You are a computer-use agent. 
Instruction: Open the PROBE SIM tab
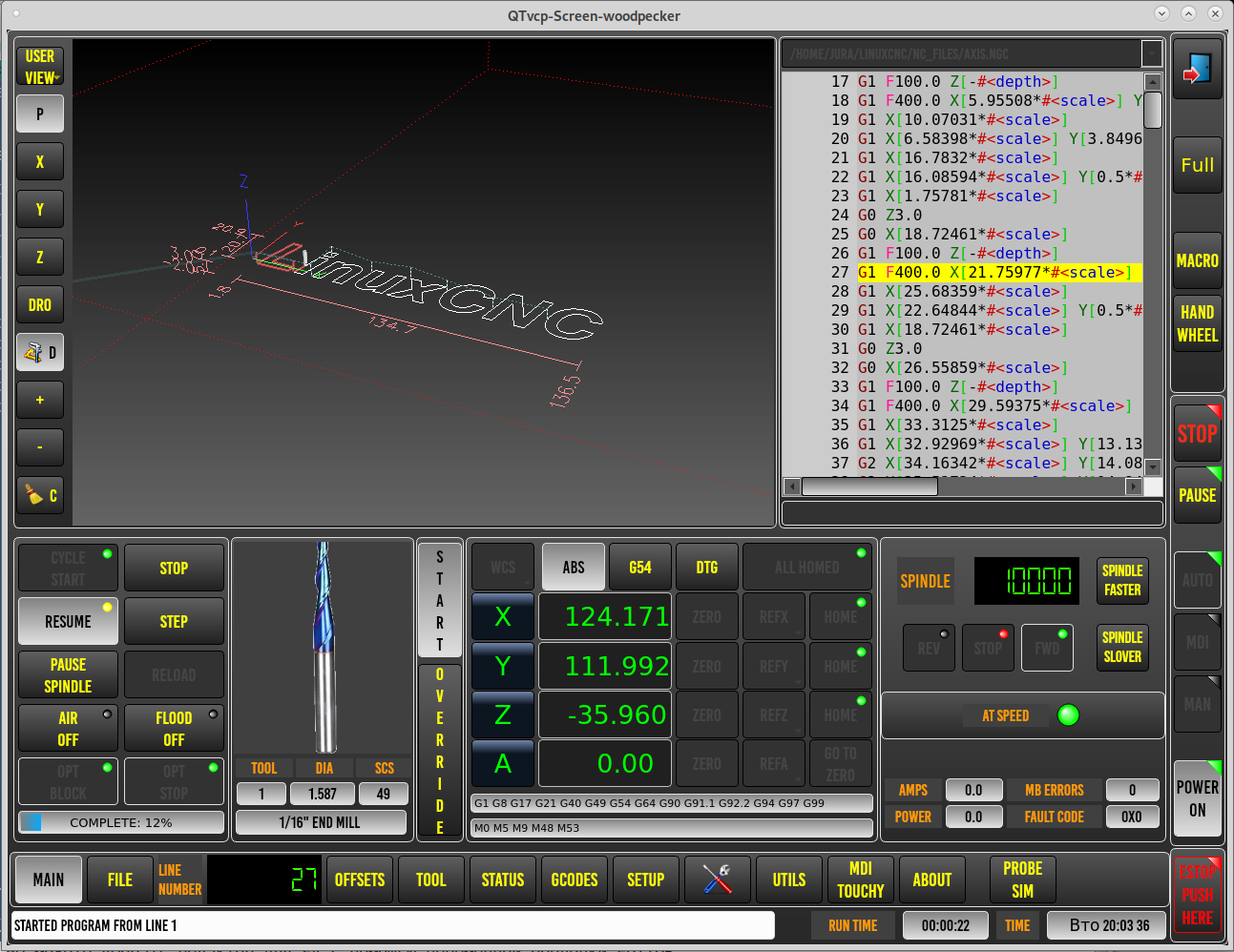[1023, 880]
